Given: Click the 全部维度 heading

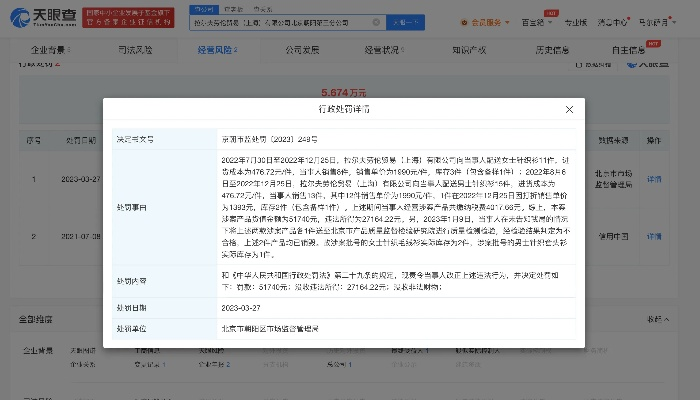Looking at the screenshot, I should click(35, 319).
